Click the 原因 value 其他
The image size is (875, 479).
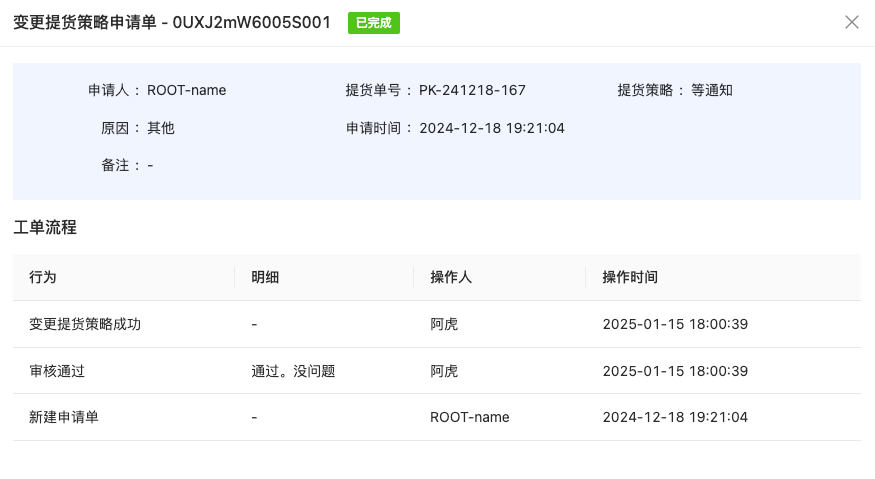click(x=161, y=128)
